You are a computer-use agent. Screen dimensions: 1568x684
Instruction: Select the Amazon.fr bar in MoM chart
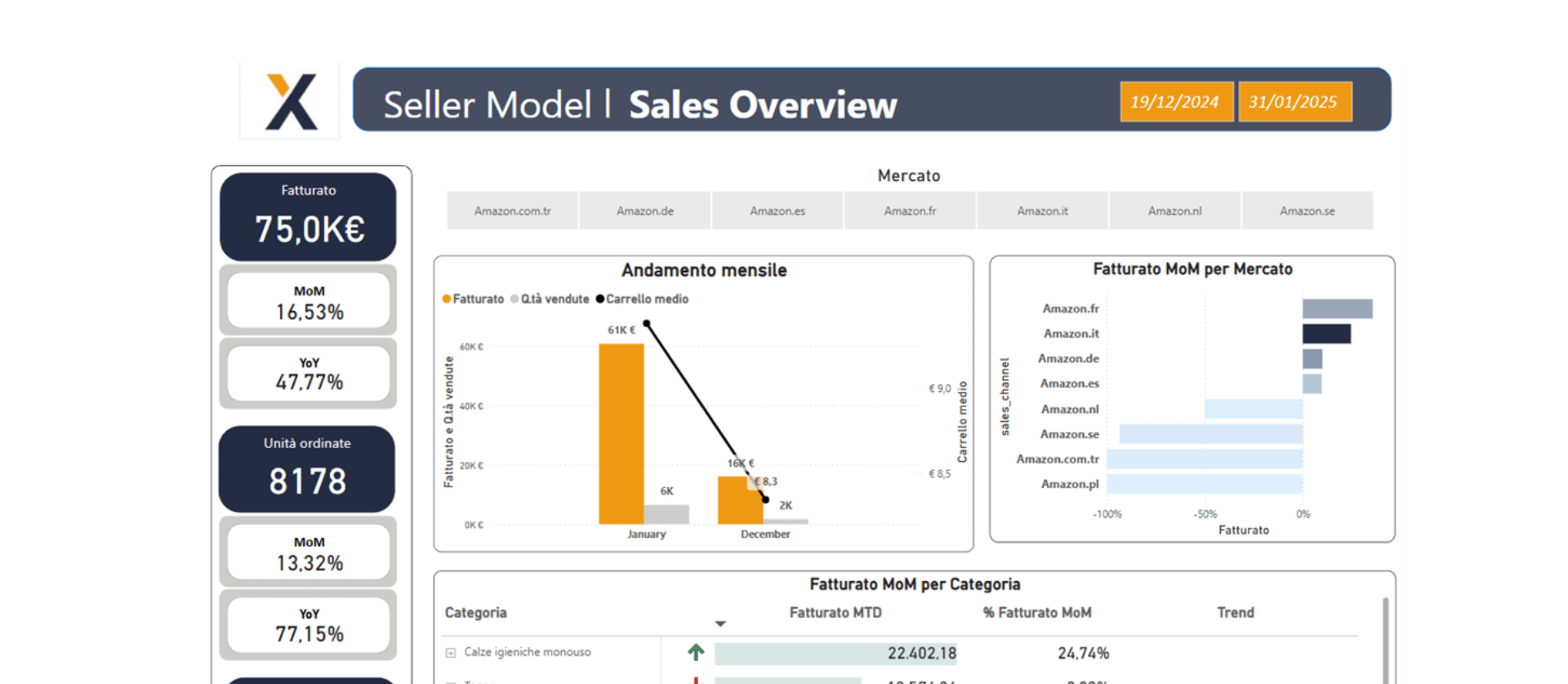coord(1338,309)
